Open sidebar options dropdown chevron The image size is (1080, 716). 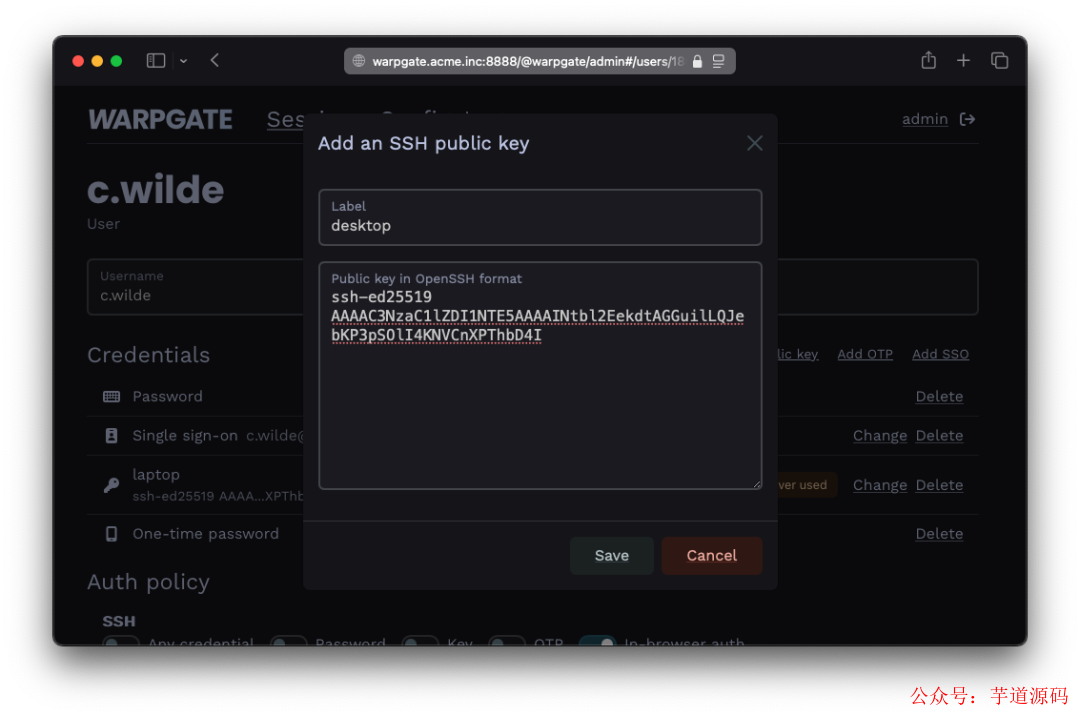pos(183,61)
